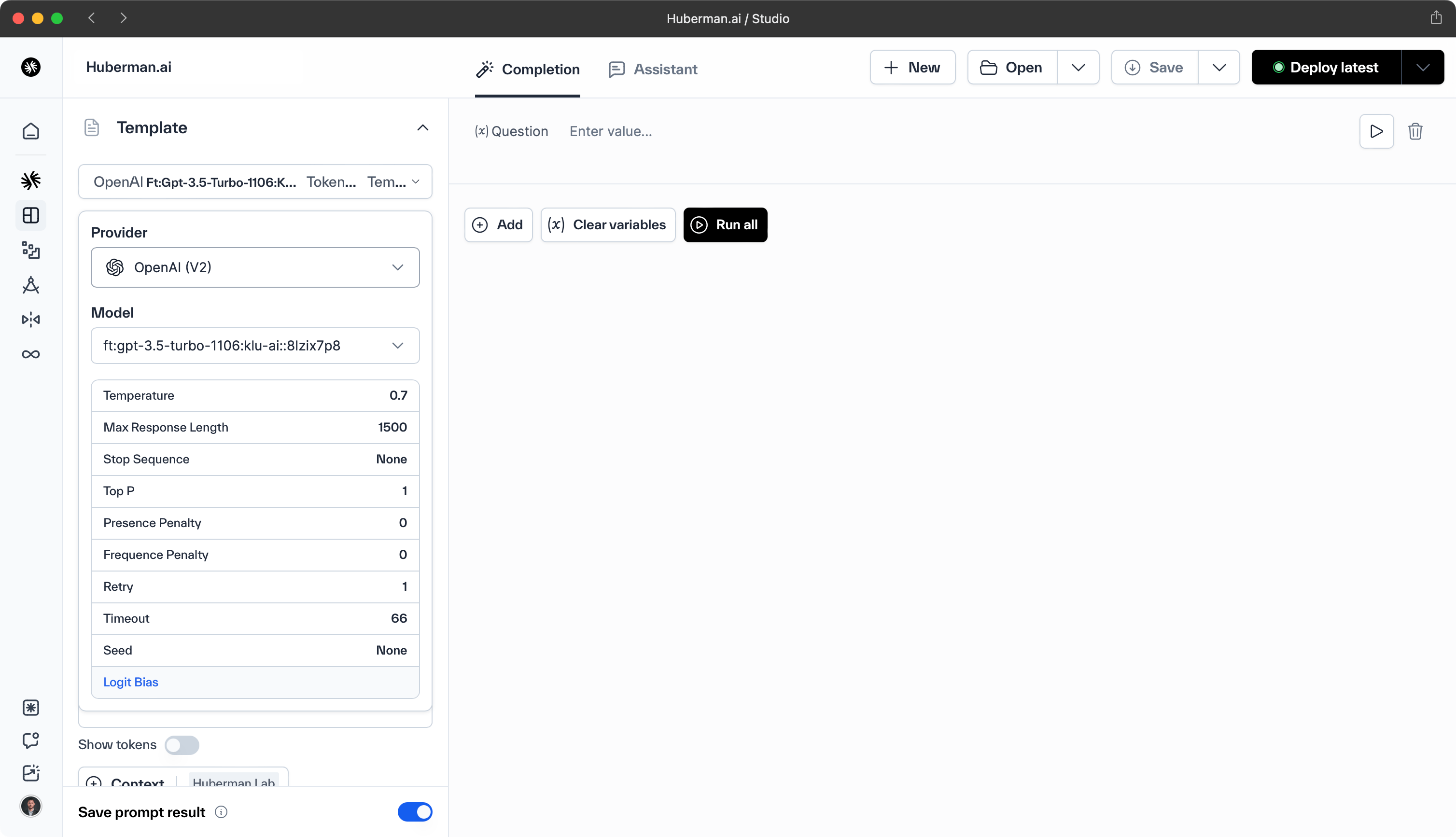Click the Run all button
The image size is (1456, 837).
click(x=725, y=225)
